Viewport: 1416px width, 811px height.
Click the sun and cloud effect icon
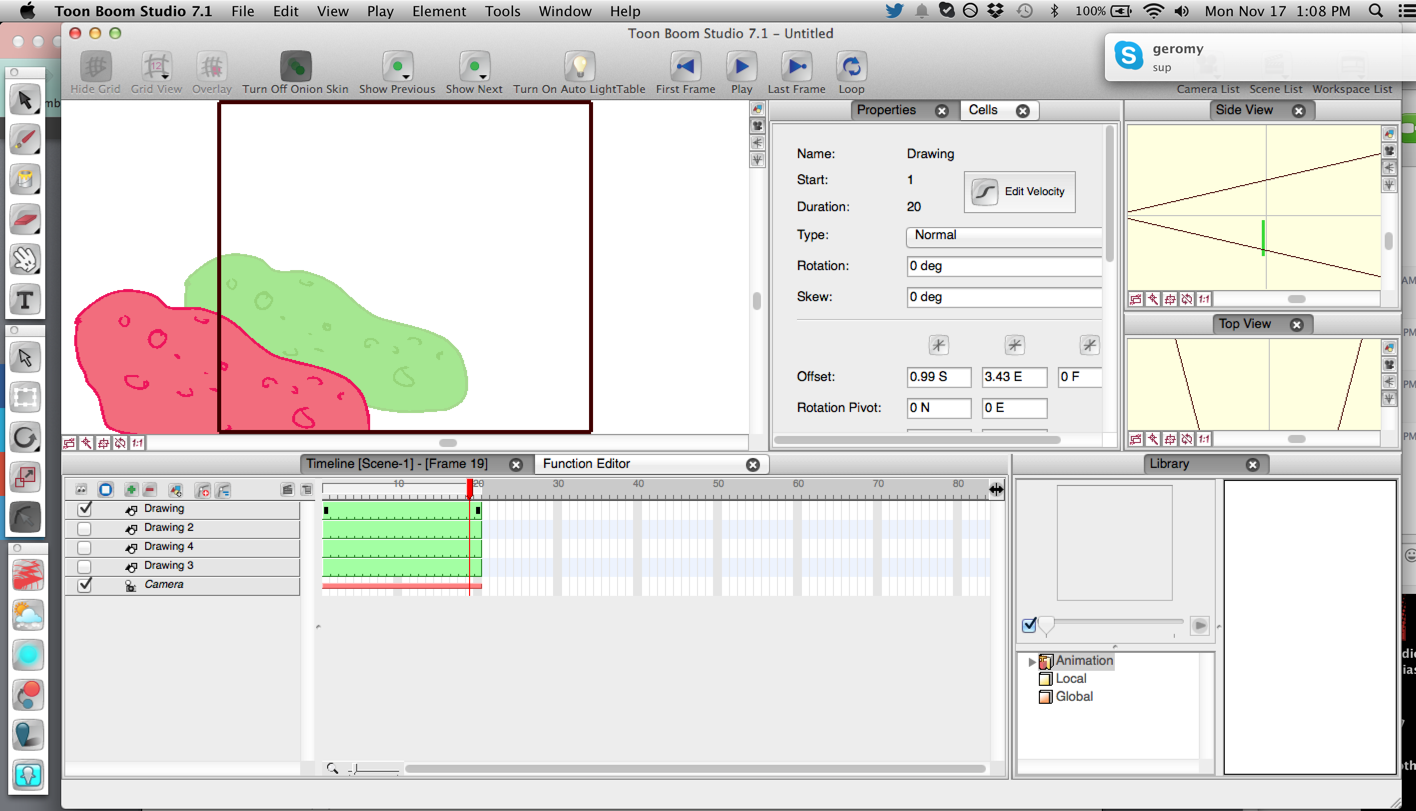28,615
